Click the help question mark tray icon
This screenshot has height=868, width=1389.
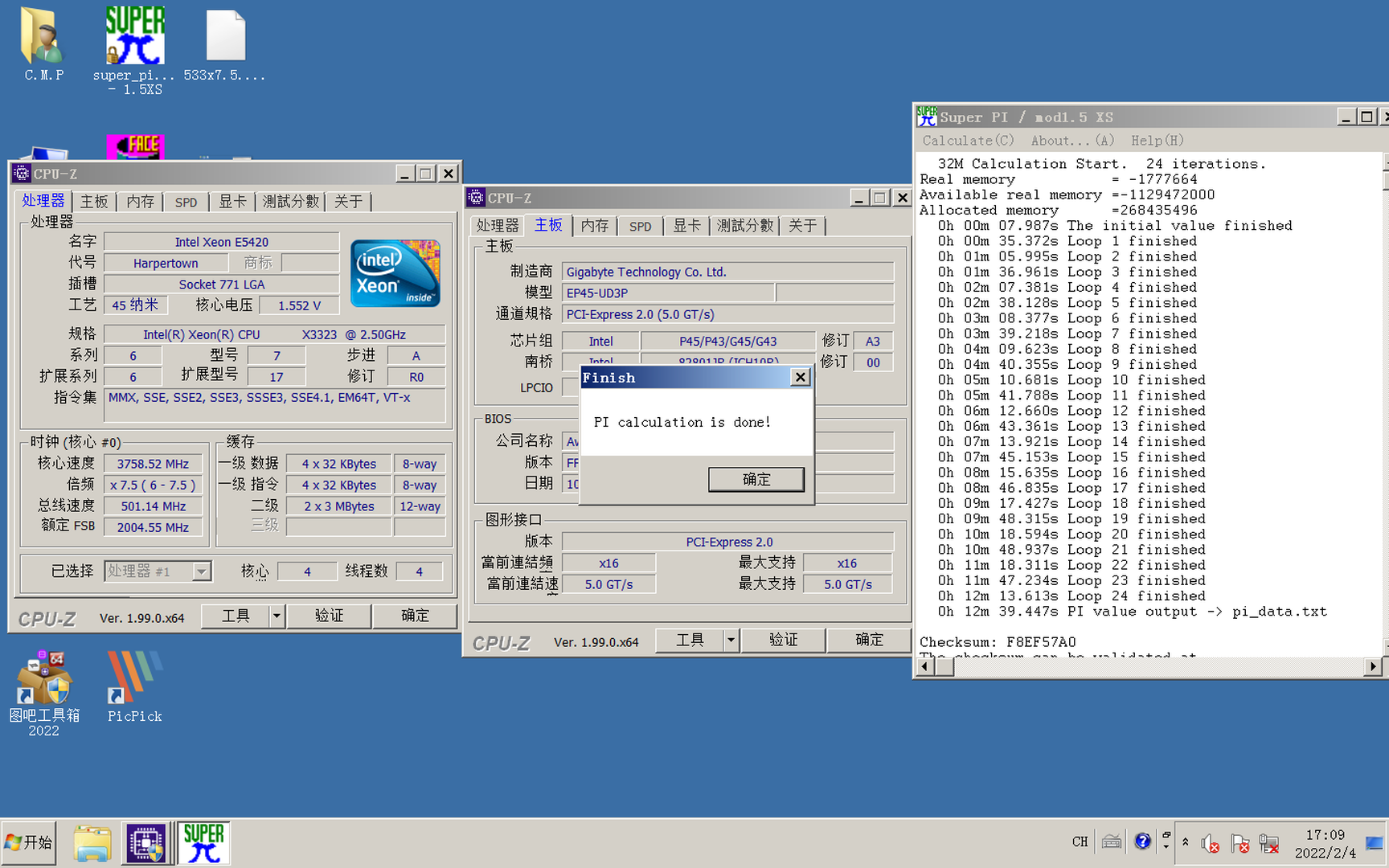point(1142,841)
